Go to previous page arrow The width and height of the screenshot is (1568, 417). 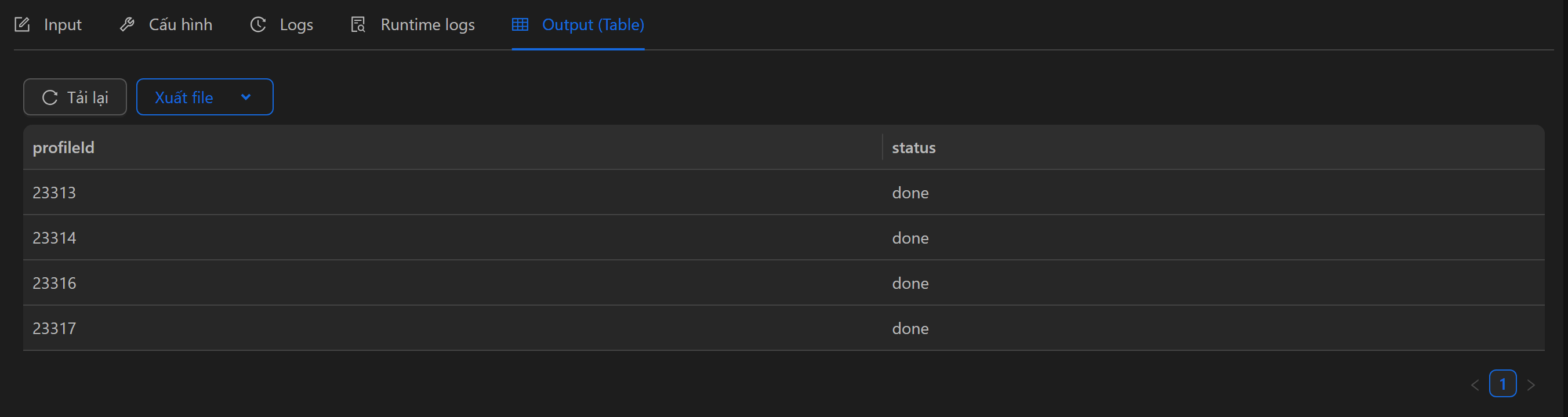pos(1475,385)
